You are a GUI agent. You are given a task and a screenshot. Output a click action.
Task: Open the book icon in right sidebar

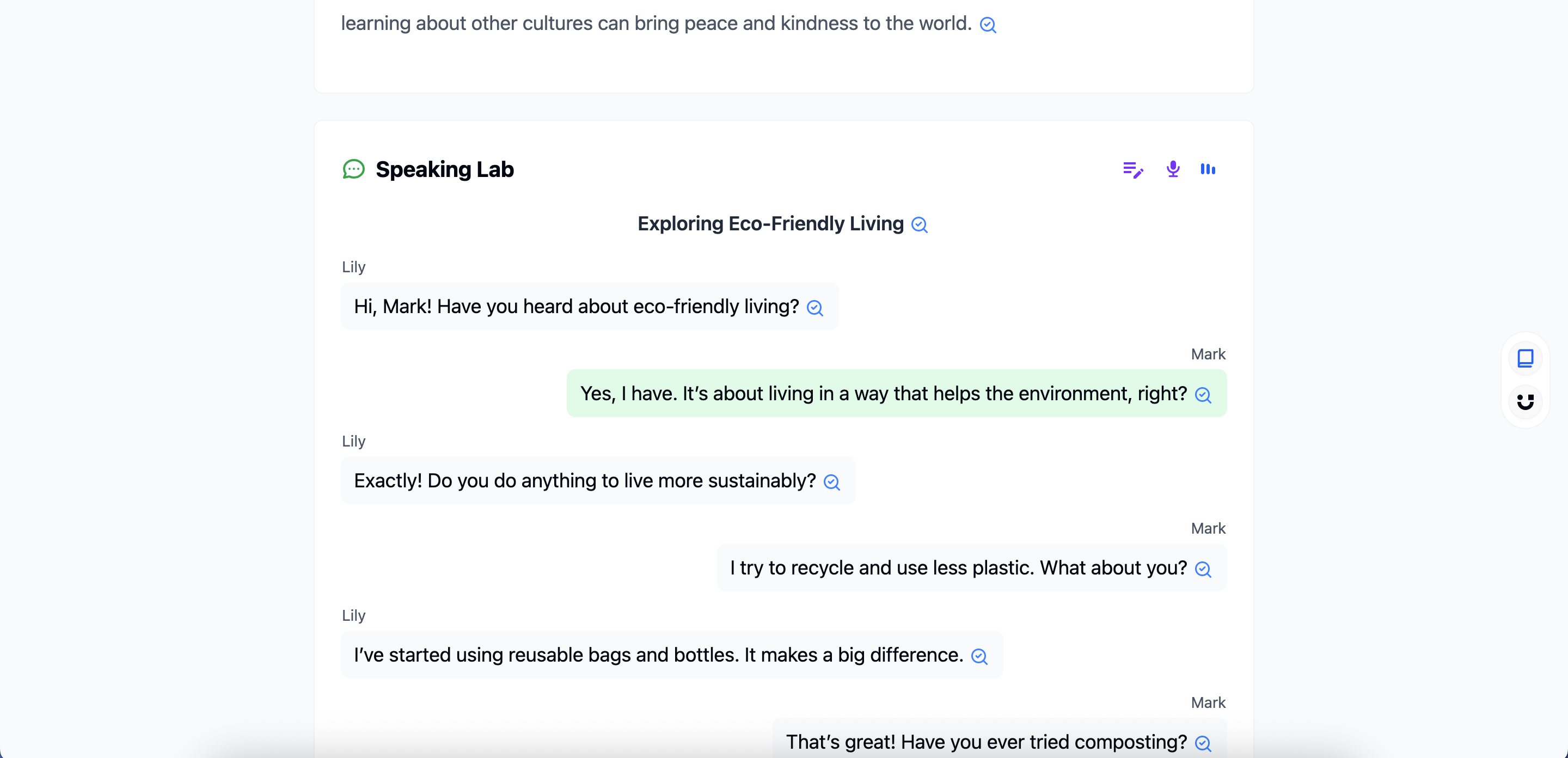(x=1526, y=358)
